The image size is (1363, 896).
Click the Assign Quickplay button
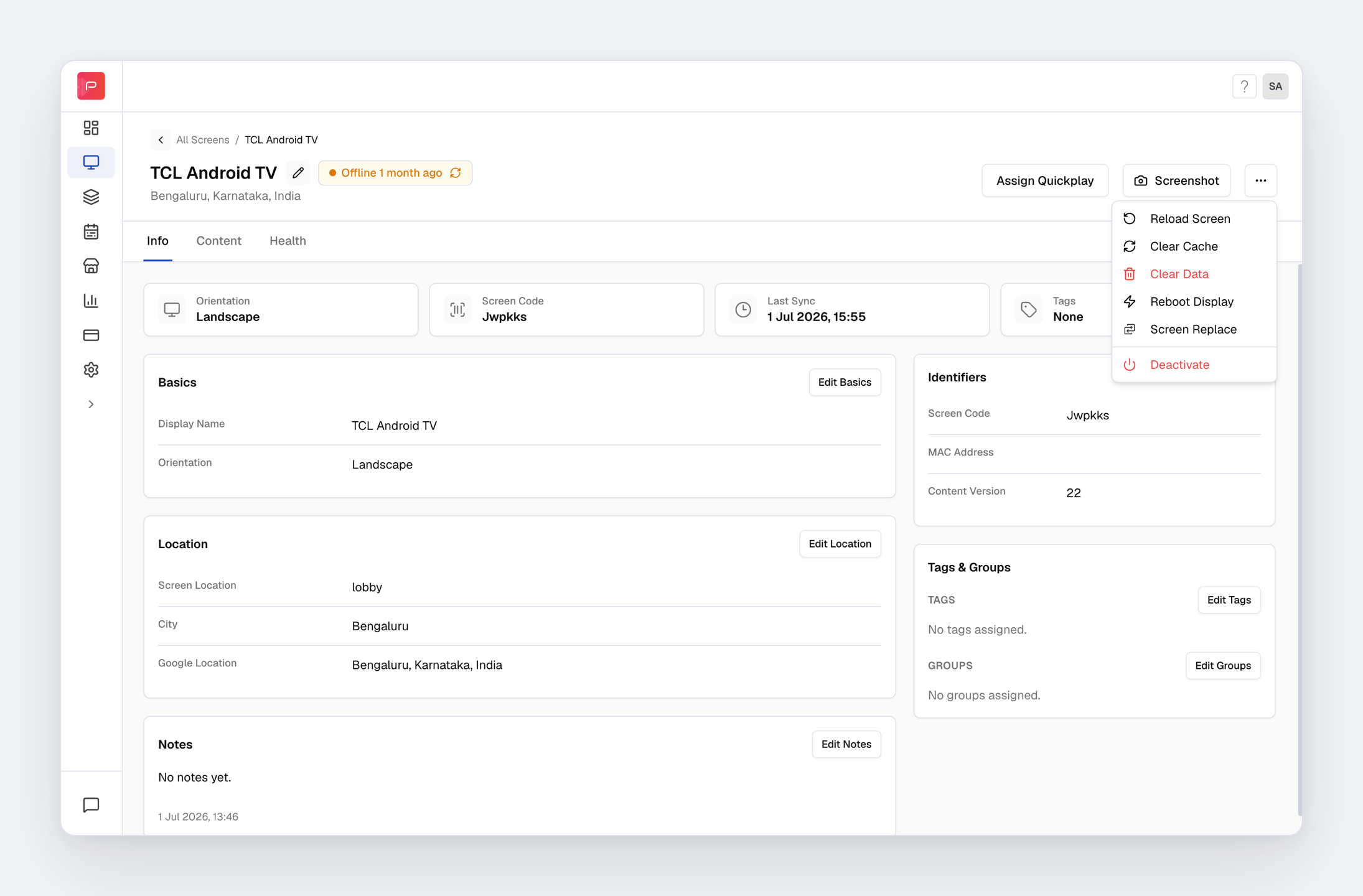(x=1045, y=180)
